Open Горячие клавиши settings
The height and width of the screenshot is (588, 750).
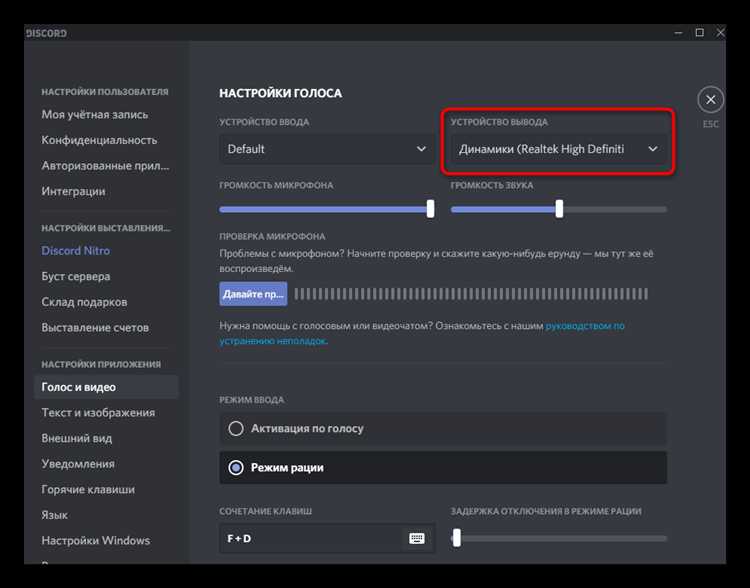point(88,489)
